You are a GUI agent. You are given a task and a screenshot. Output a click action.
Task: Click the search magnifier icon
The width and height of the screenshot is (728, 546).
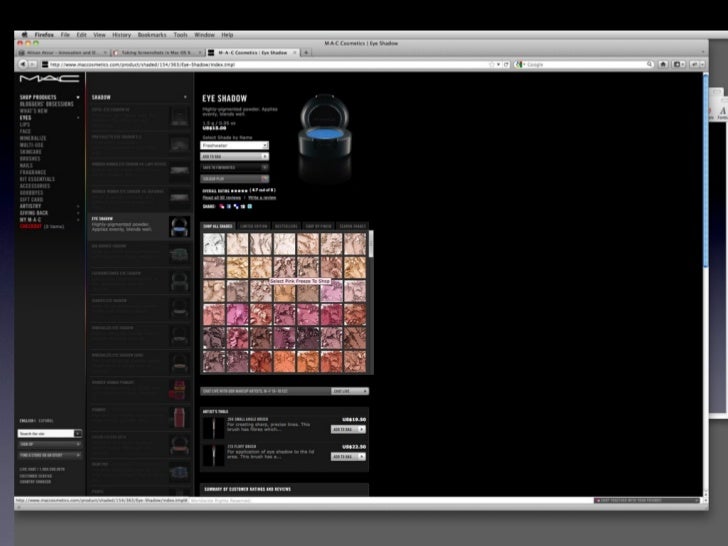650,65
